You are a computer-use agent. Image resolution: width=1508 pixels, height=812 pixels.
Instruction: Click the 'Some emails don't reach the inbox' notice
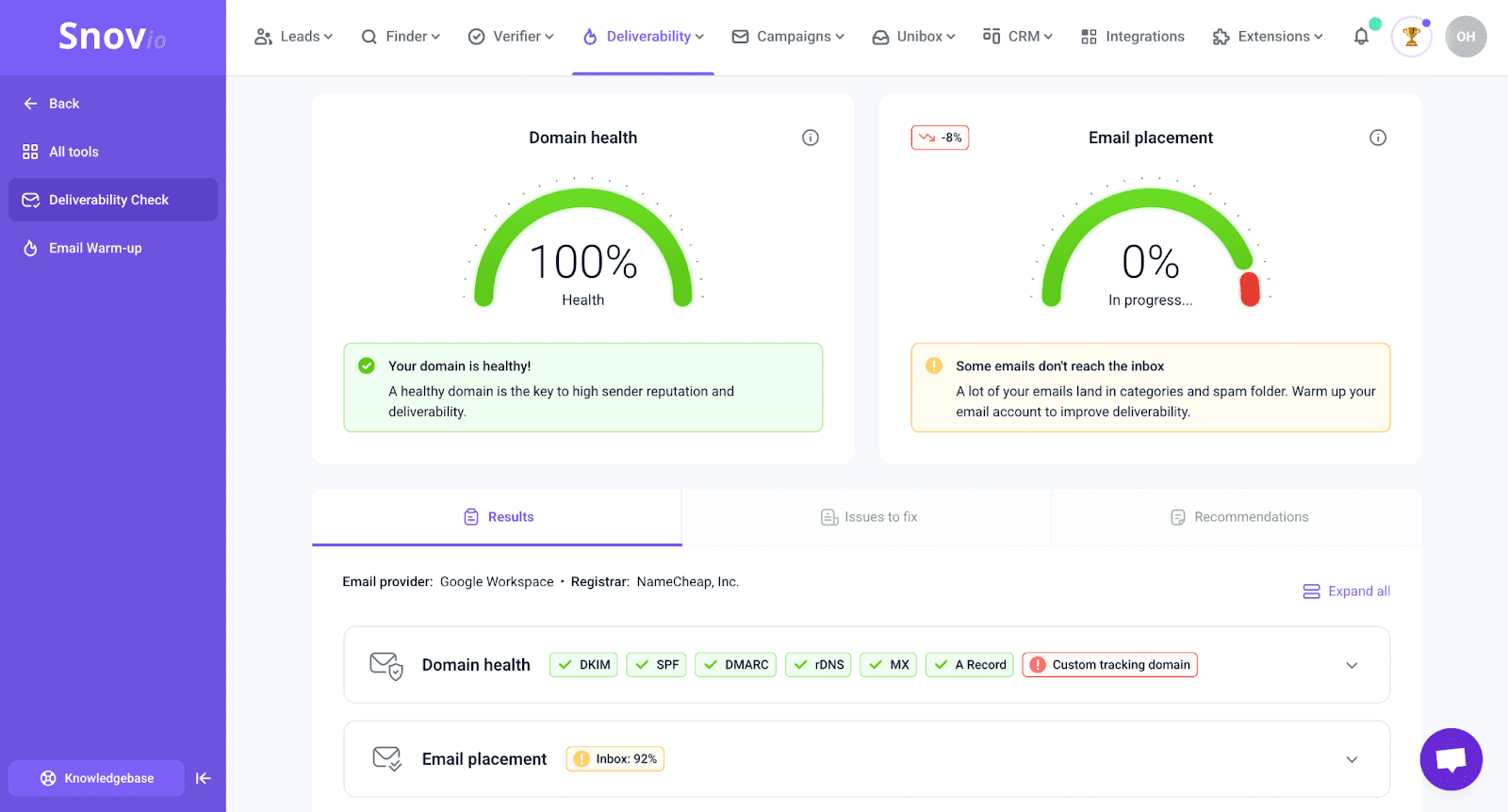coord(1151,388)
